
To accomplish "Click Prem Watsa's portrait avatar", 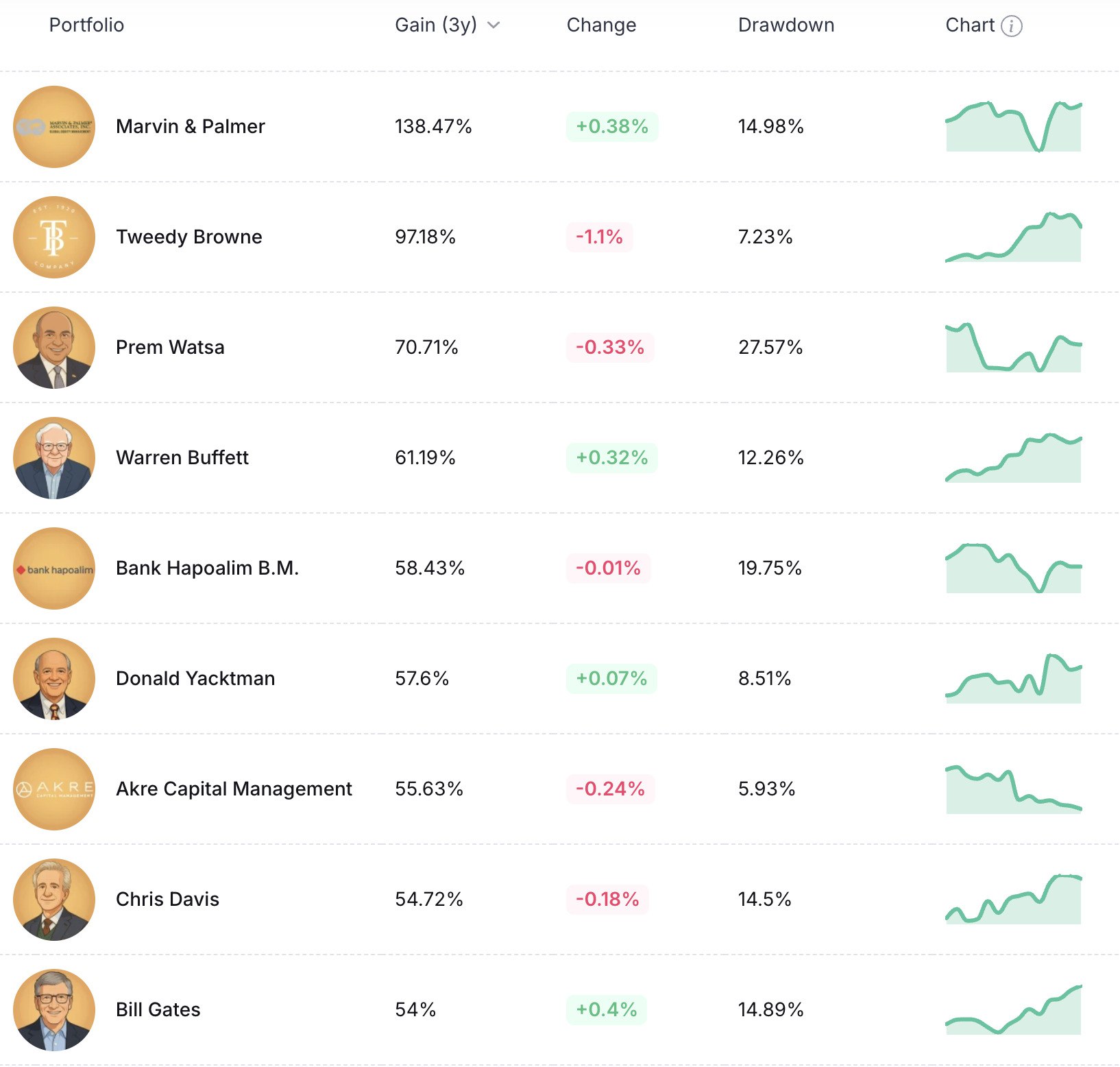I will click(x=54, y=348).
